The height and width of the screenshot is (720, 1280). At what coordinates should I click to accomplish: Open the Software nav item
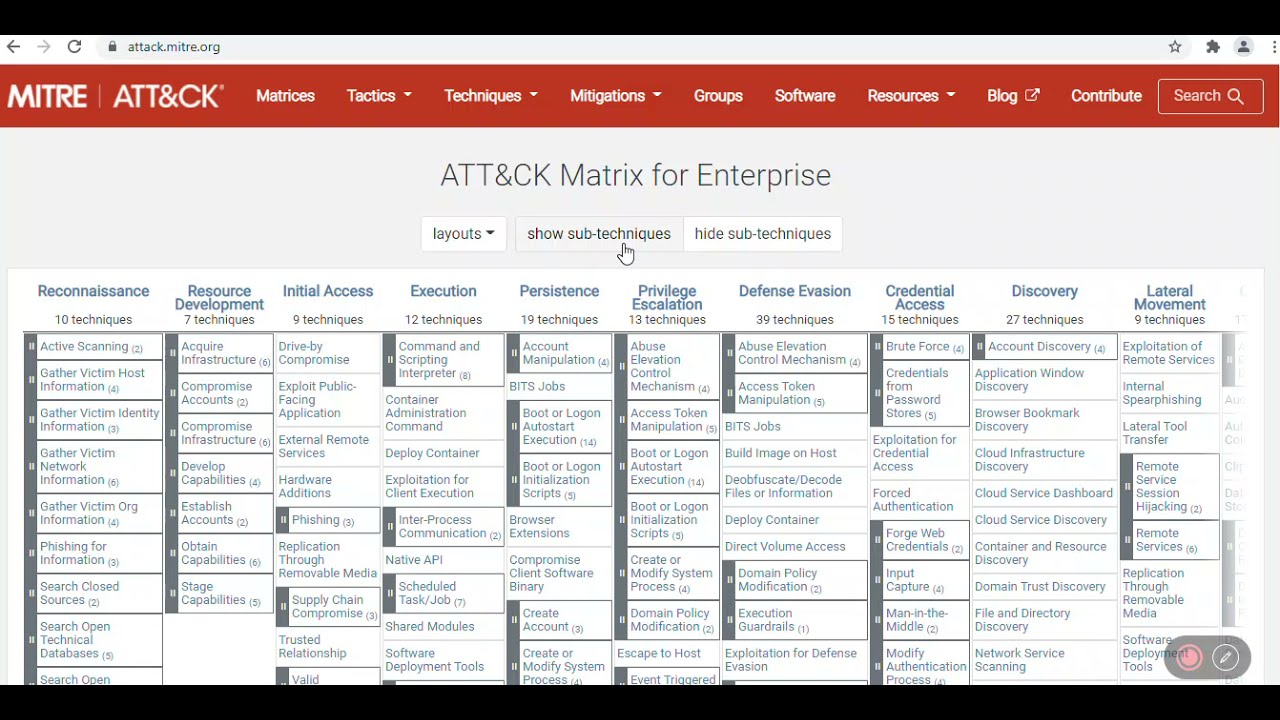[805, 96]
